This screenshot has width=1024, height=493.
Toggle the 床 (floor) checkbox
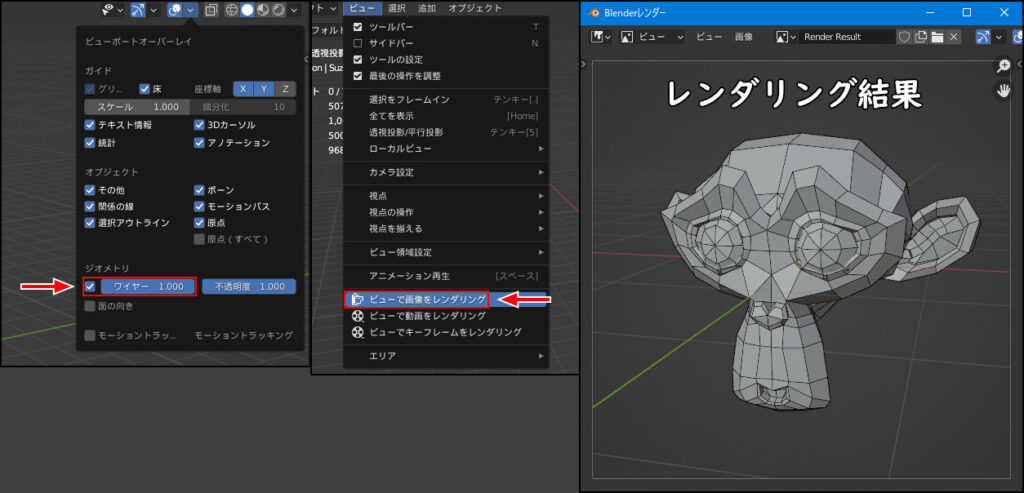[145, 89]
